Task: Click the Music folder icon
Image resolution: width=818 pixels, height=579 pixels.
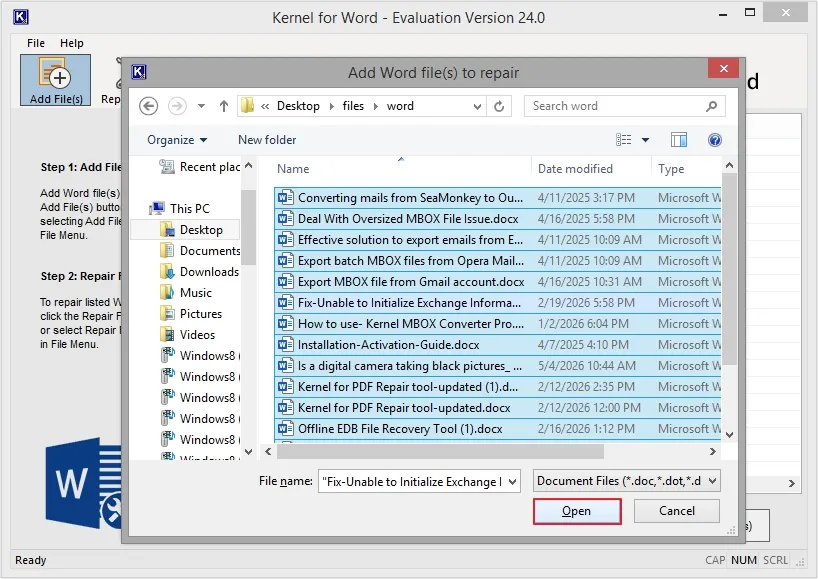Action: 167,293
